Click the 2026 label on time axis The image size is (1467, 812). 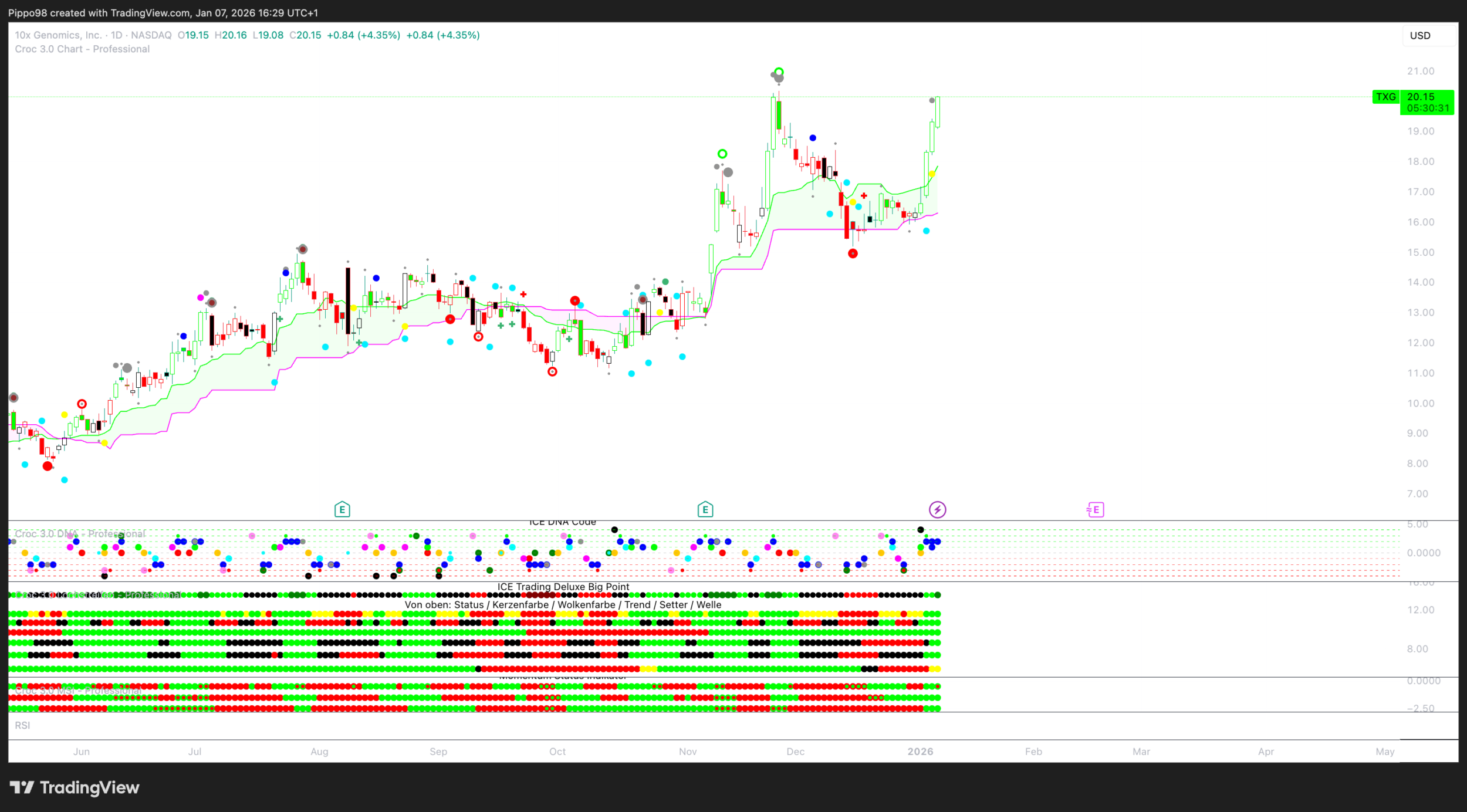point(920,752)
